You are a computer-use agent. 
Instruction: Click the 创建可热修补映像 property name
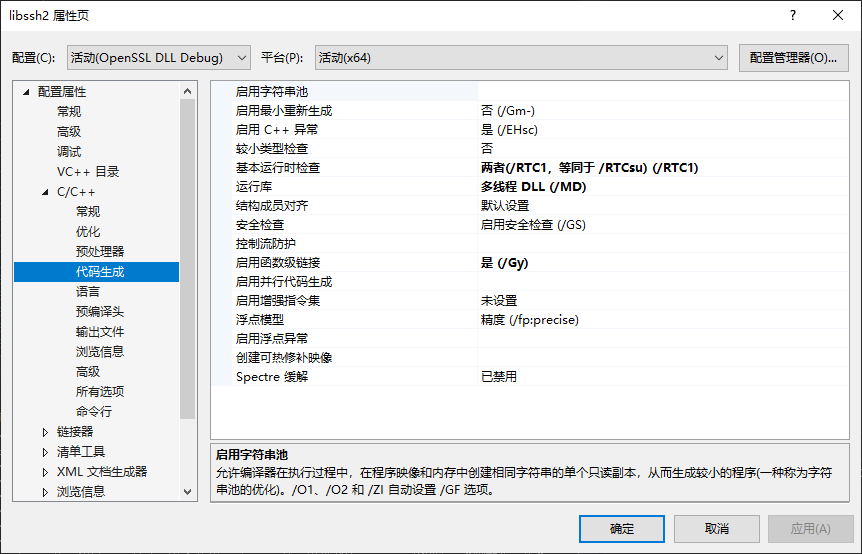pos(284,358)
